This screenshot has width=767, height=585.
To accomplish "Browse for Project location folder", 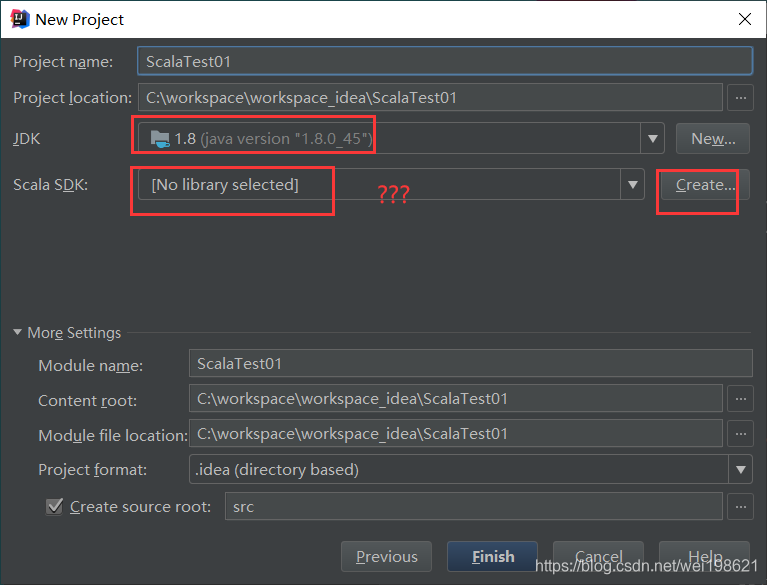I will pos(741,97).
